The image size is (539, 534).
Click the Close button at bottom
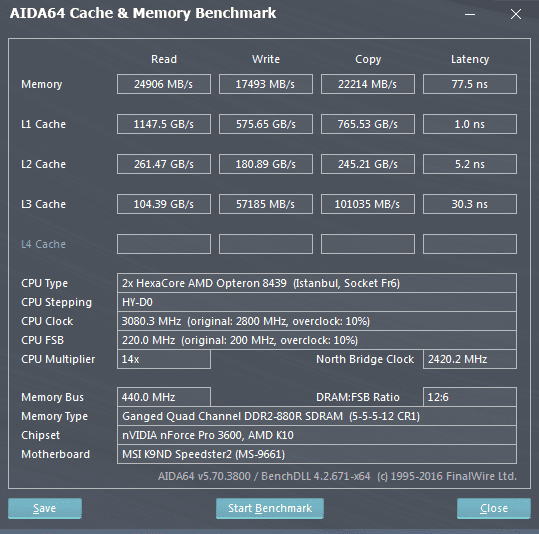click(x=494, y=508)
